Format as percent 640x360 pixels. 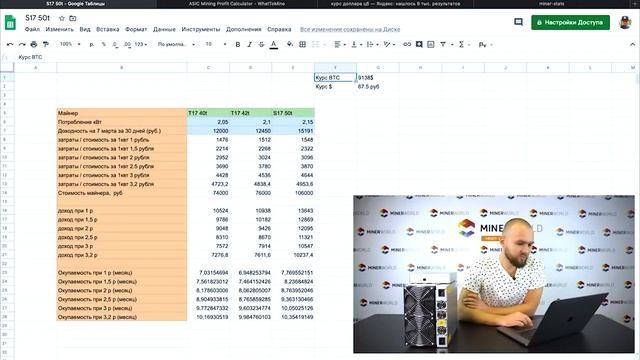pos(104,44)
